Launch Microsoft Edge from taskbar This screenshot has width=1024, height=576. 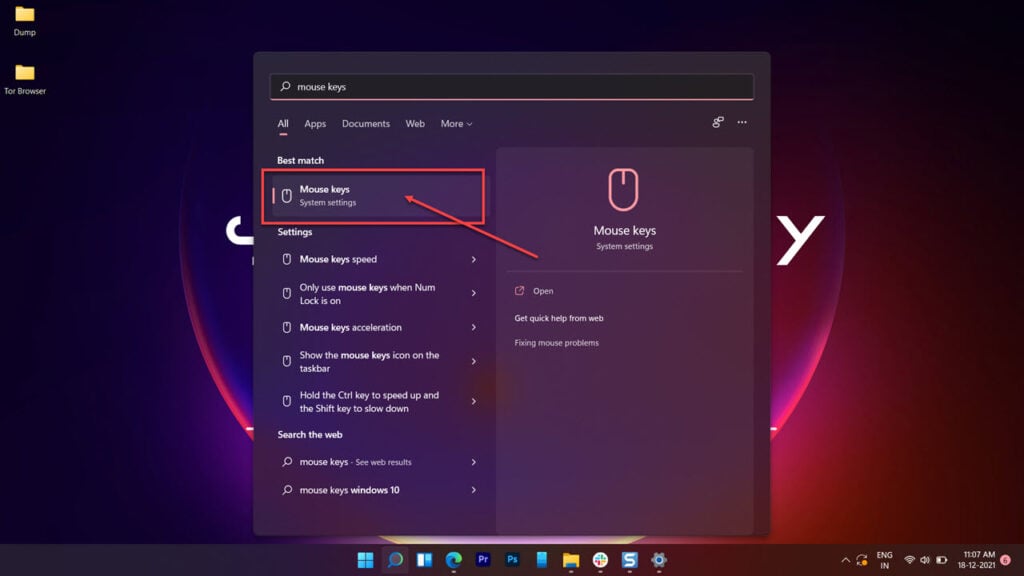coord(453,560)
